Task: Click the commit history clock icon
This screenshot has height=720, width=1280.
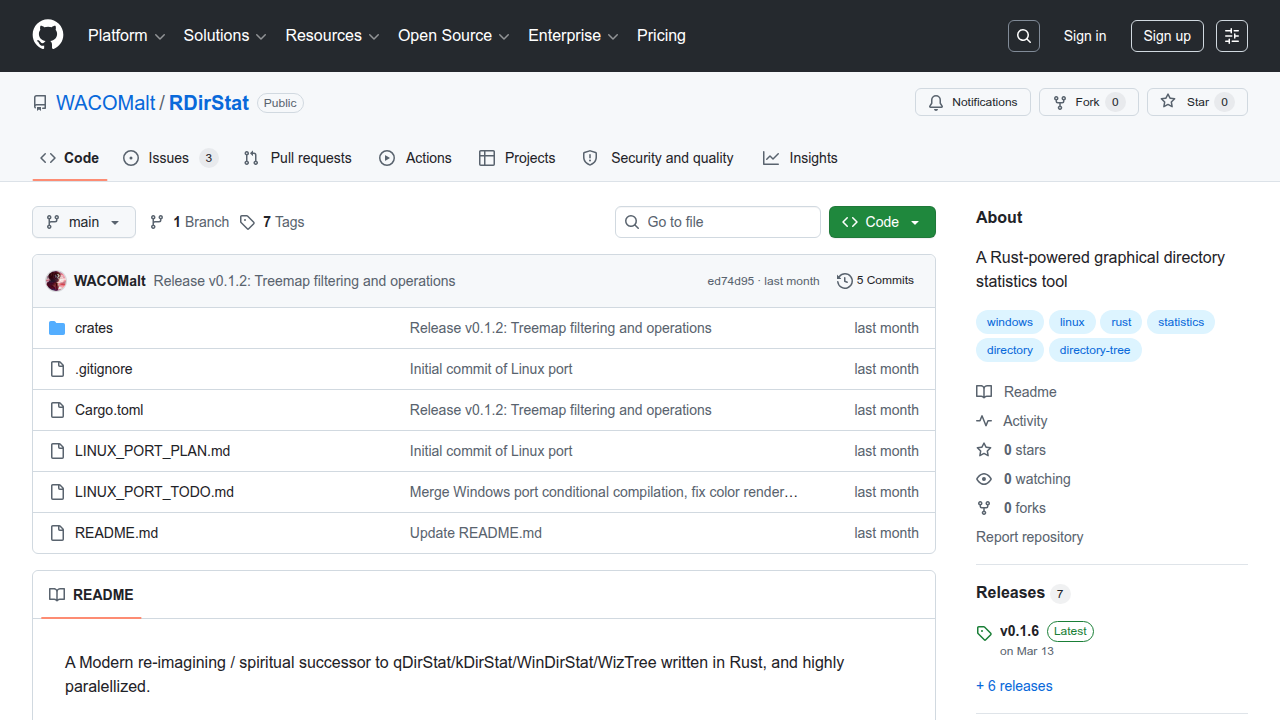Action: point(845,281)
